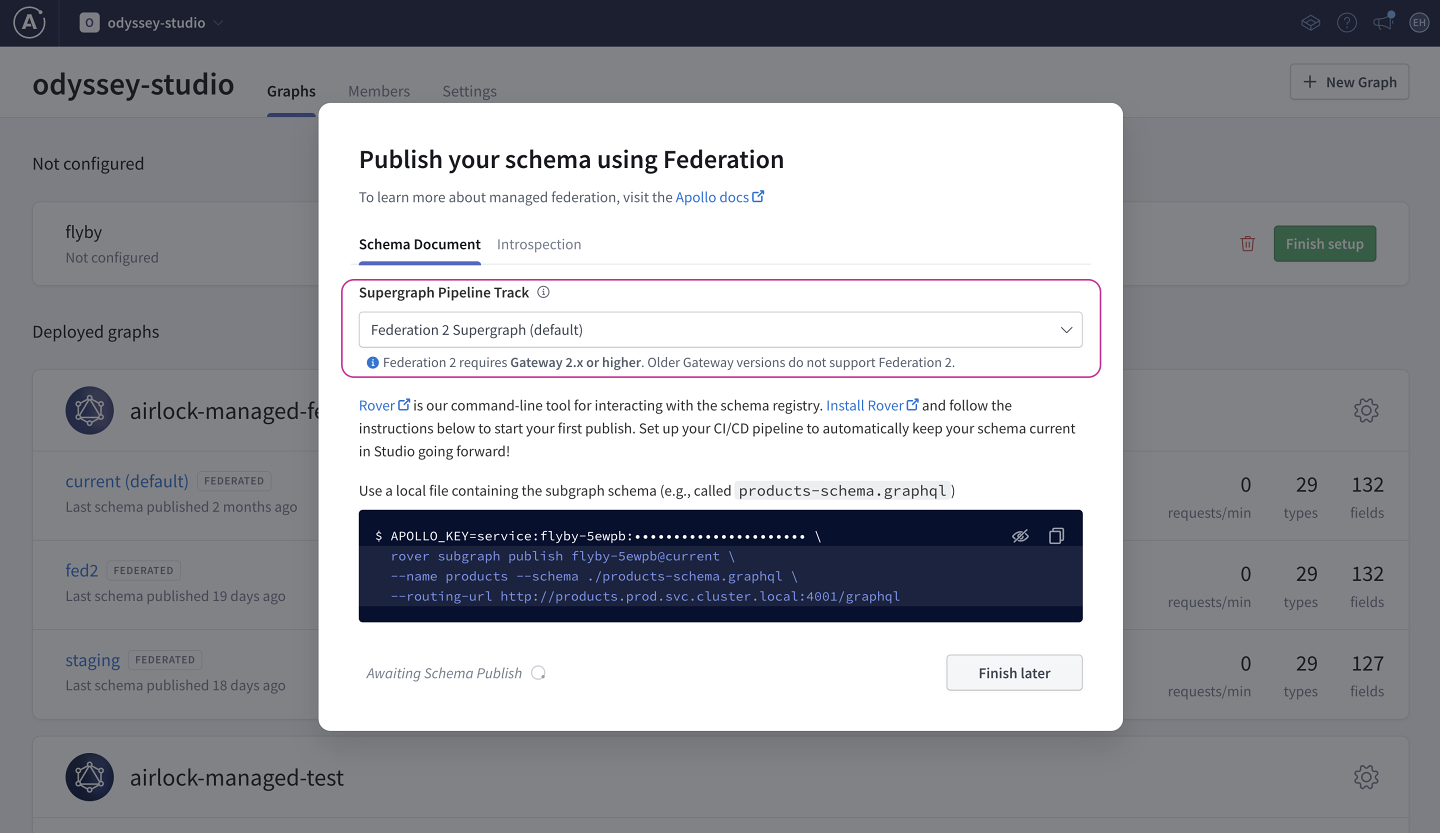Select the Schema Document tab
Screen dimensions: 1440x833
(420, 244)
